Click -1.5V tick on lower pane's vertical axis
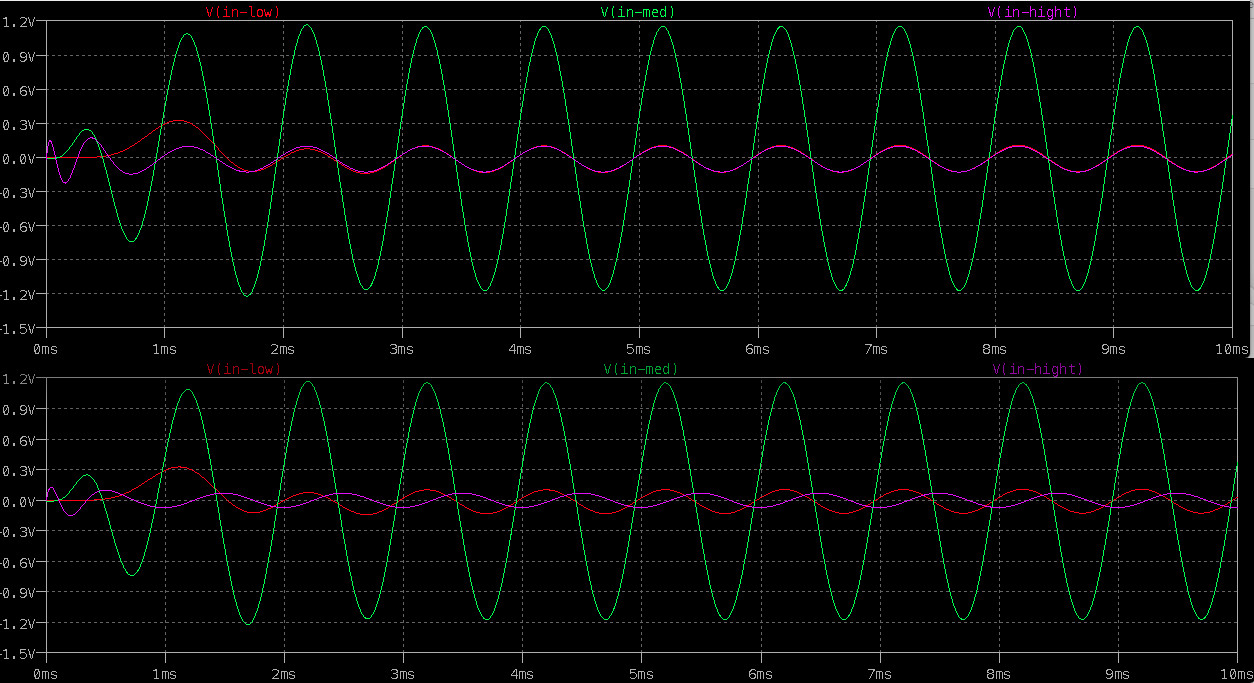Viewport: 1254px width, 683px height. point(19,653)
